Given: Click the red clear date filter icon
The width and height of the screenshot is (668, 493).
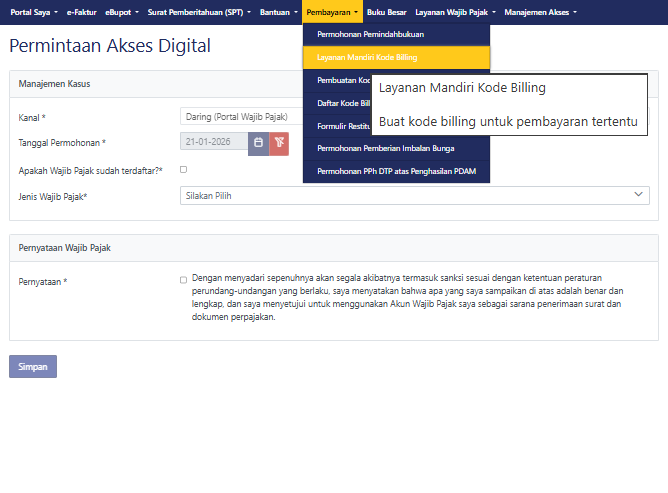Looking at the screenshot, I should coord(279,143).
